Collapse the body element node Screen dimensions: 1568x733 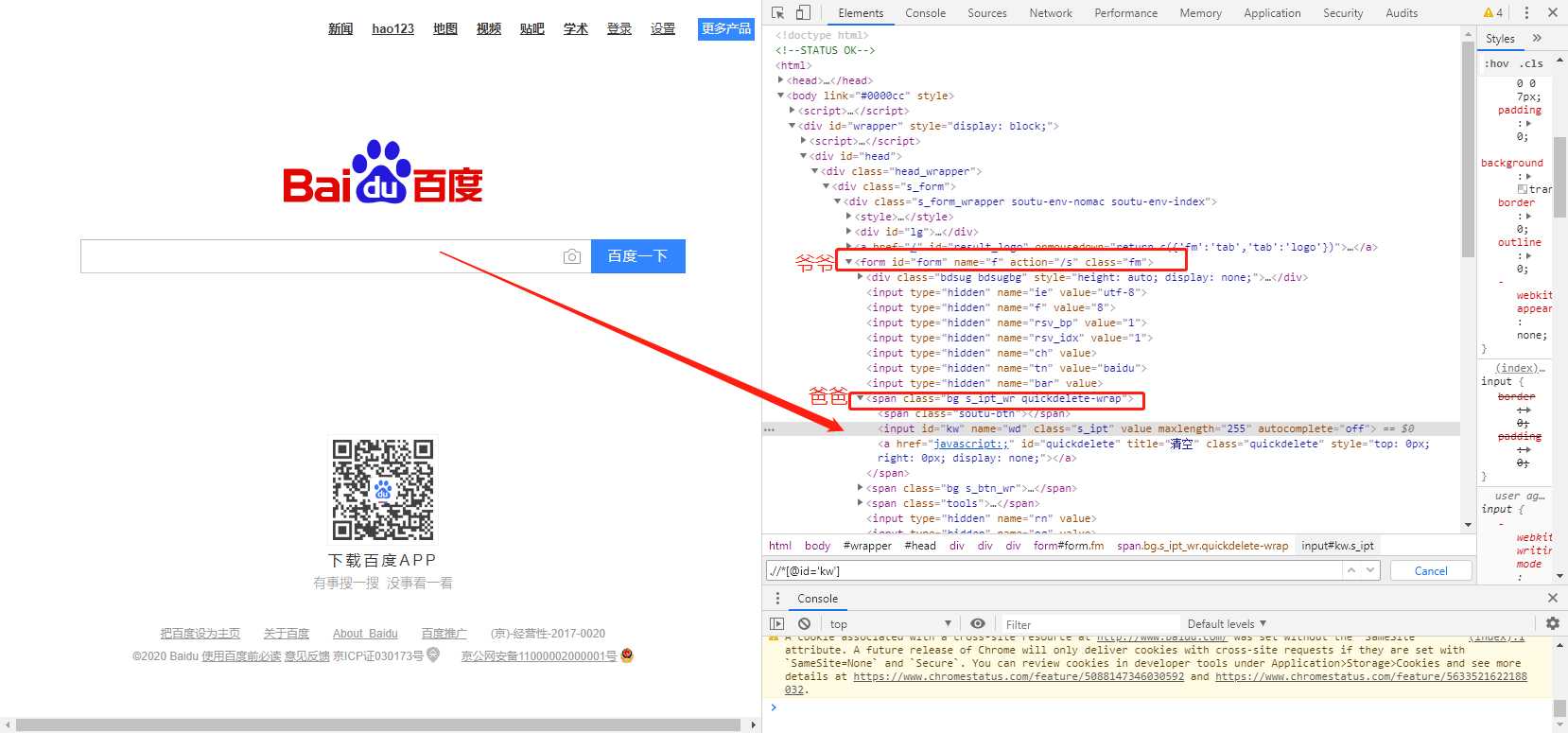point(780,96)
